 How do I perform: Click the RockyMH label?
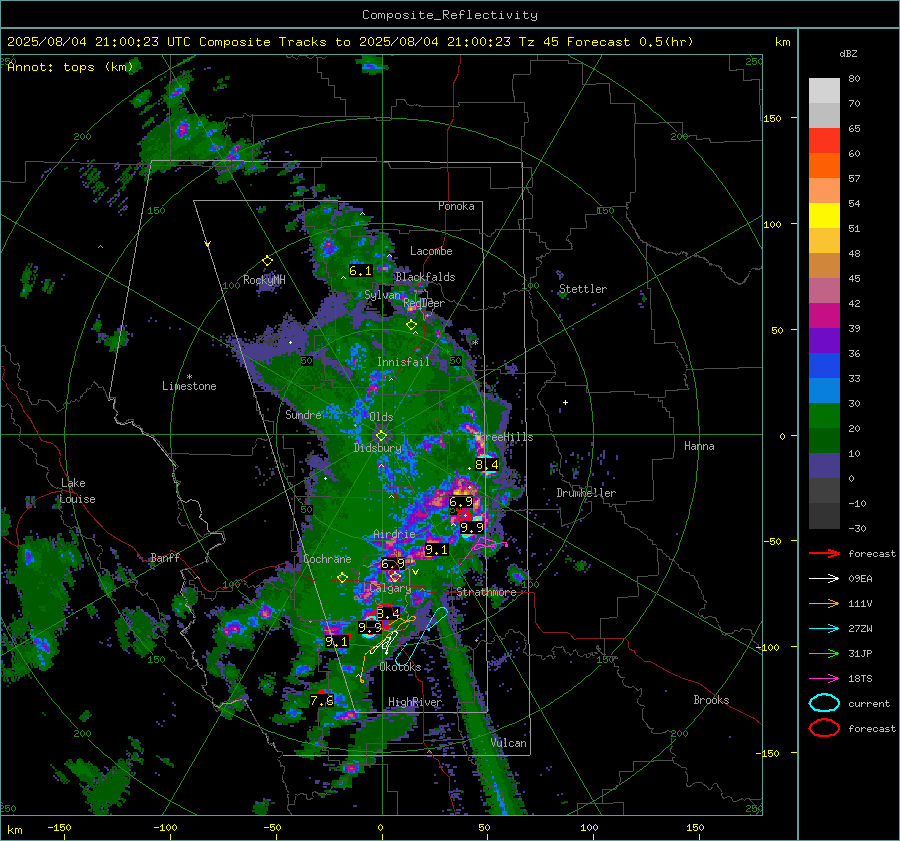264,280
